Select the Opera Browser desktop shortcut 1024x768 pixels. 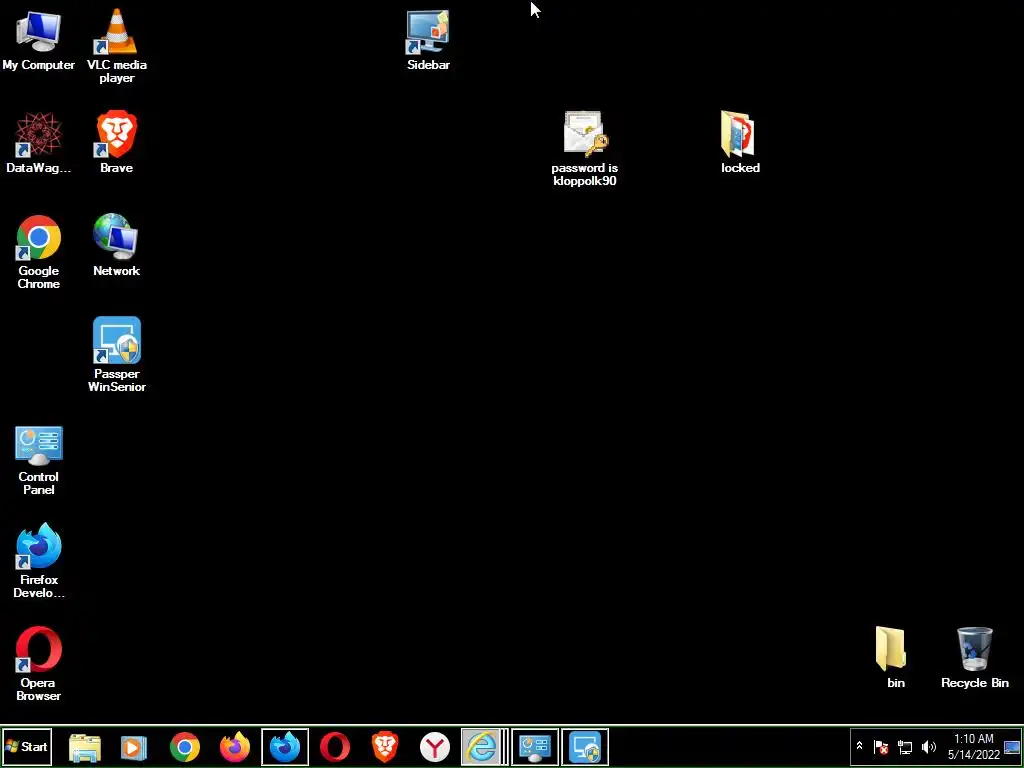point(39,664)
